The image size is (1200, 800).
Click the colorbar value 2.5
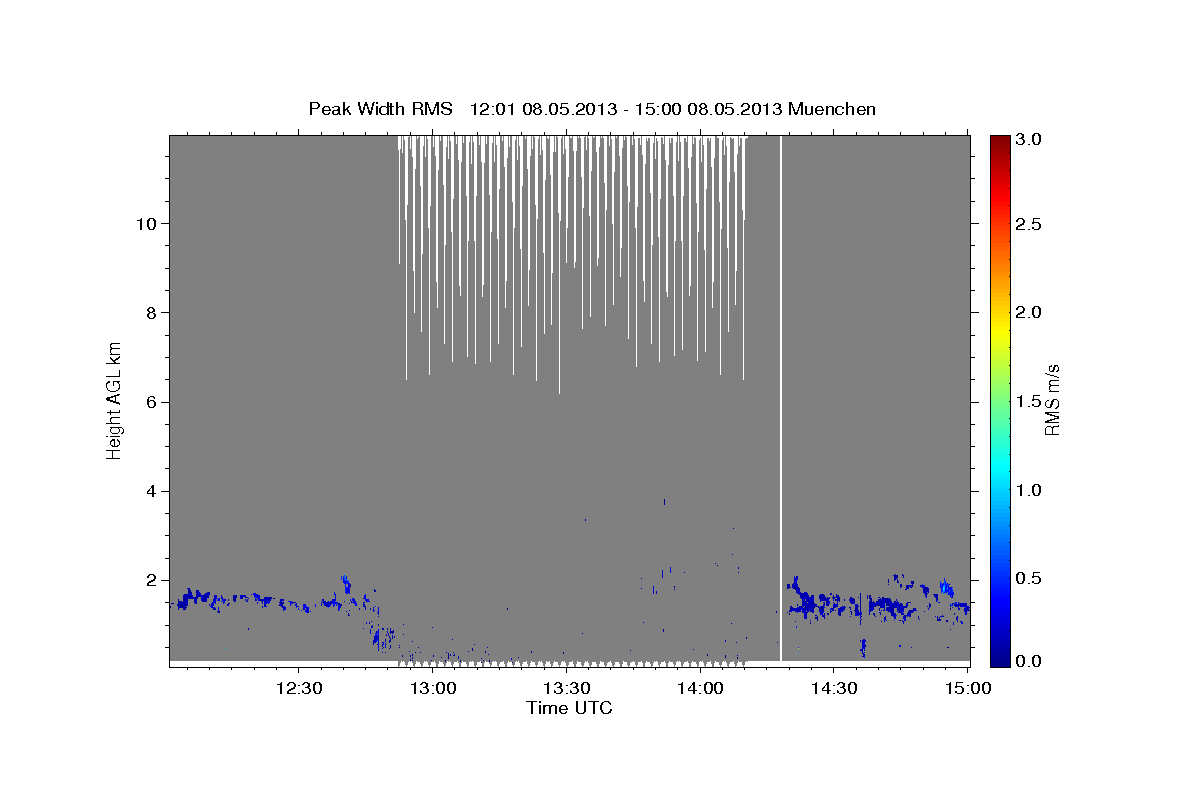coord(1029,224)
